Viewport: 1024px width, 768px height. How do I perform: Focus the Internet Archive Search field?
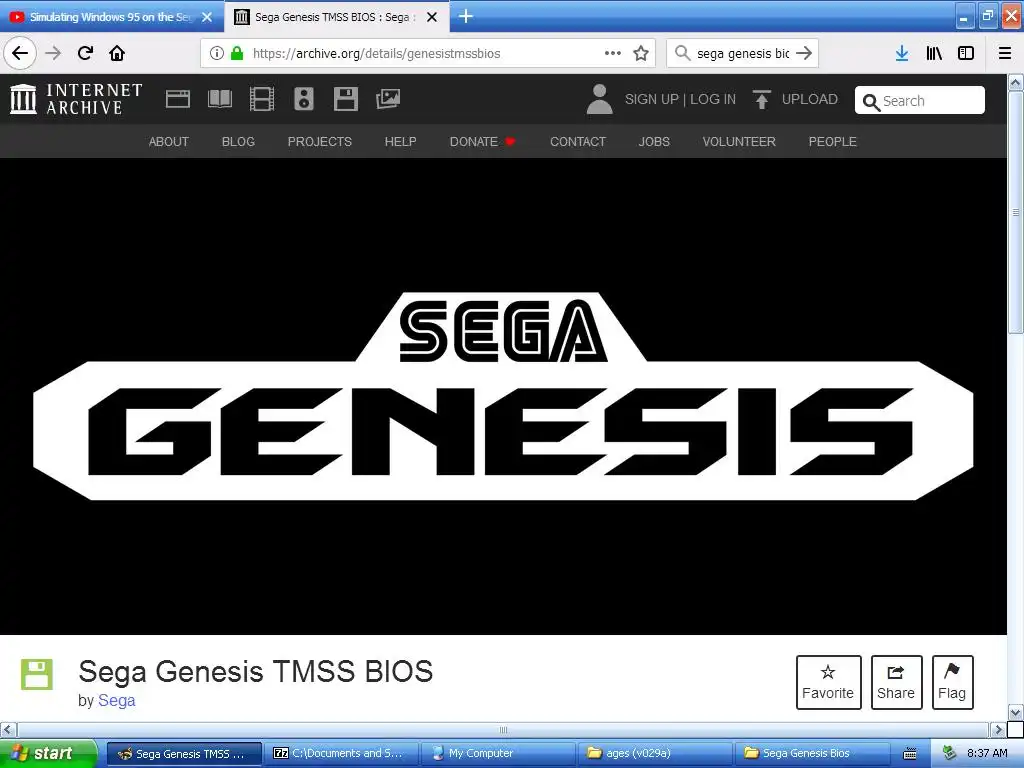[x=920, y=101]
